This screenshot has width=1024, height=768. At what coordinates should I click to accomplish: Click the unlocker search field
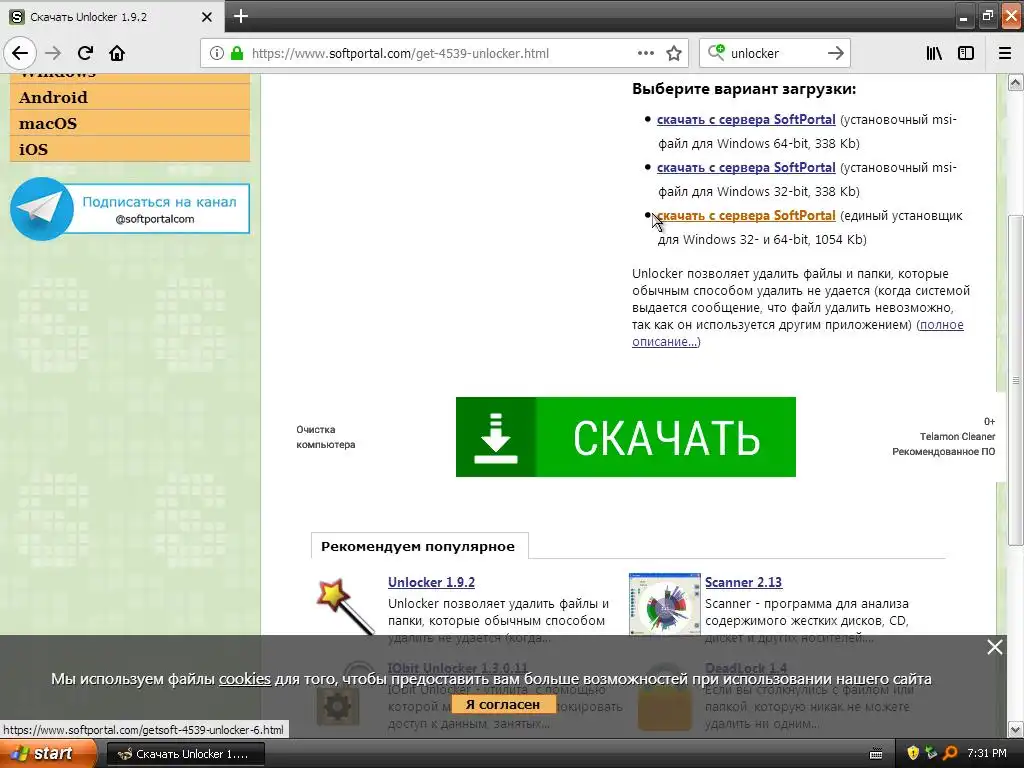coord(774,54)
